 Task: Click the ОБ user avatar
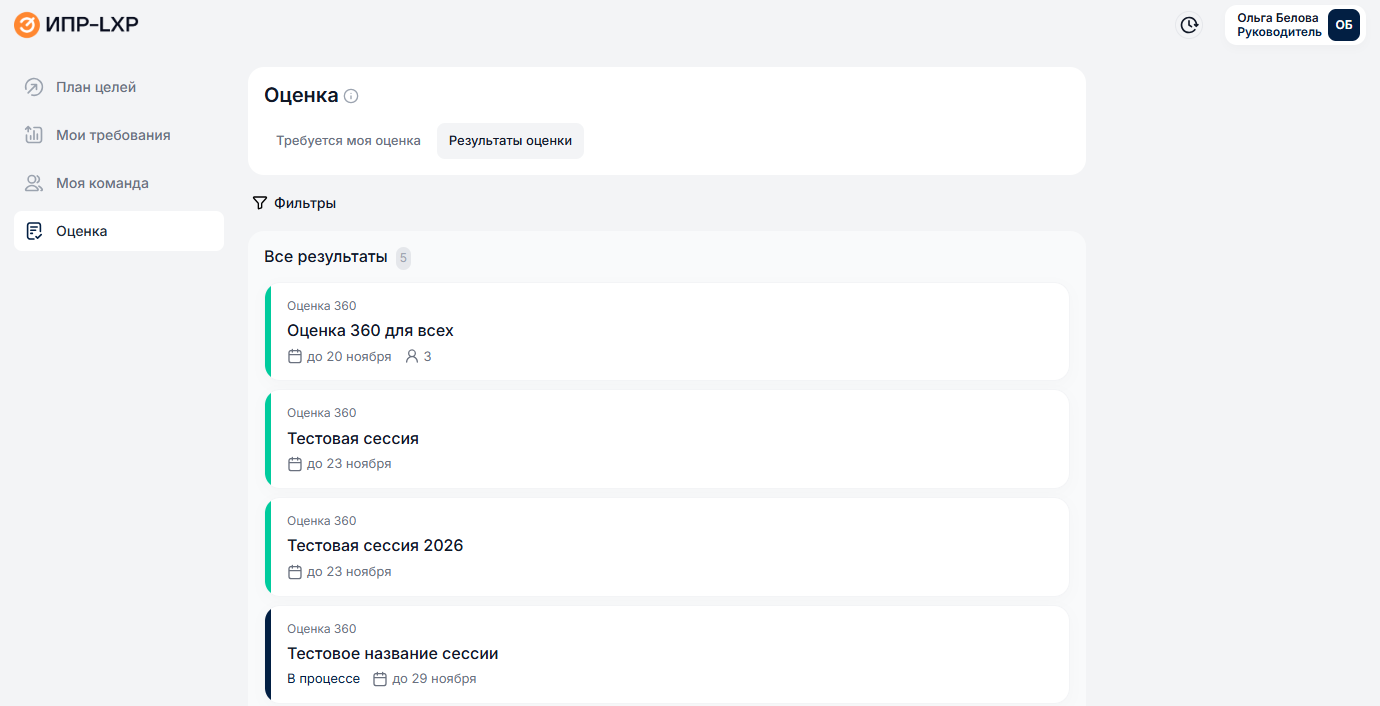click(x=1343, y=25)
